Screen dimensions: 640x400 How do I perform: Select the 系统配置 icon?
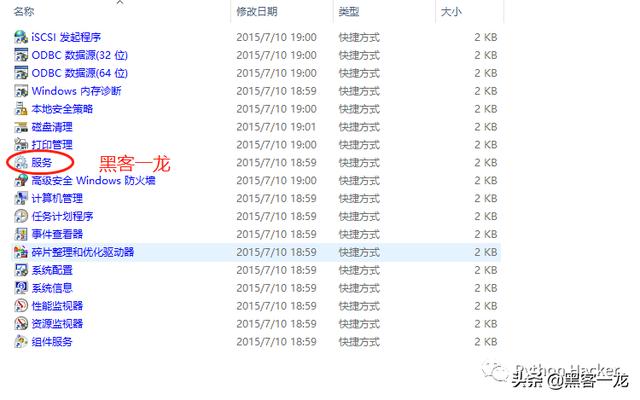[x=21, y=270]
